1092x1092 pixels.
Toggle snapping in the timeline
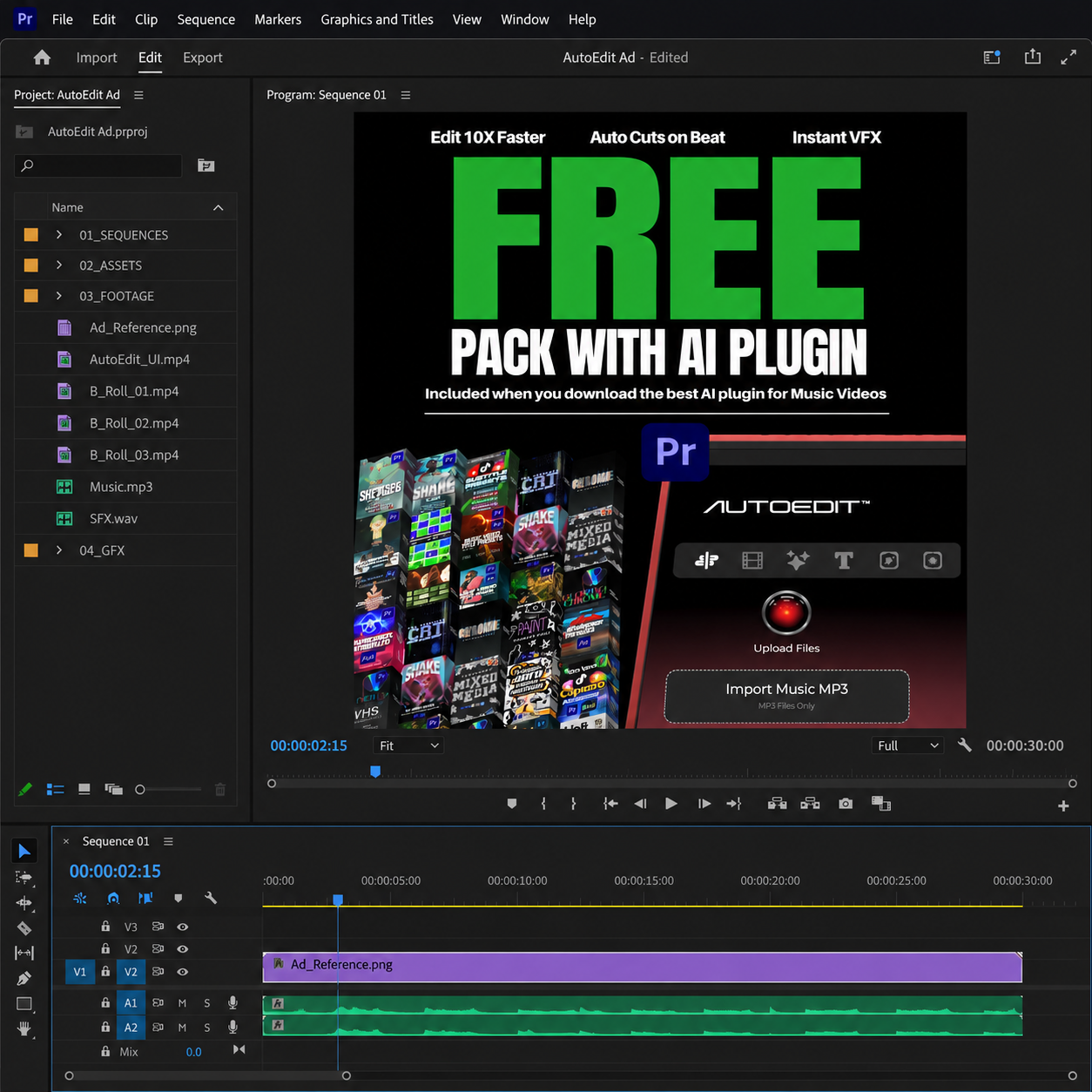pos(113,898)
